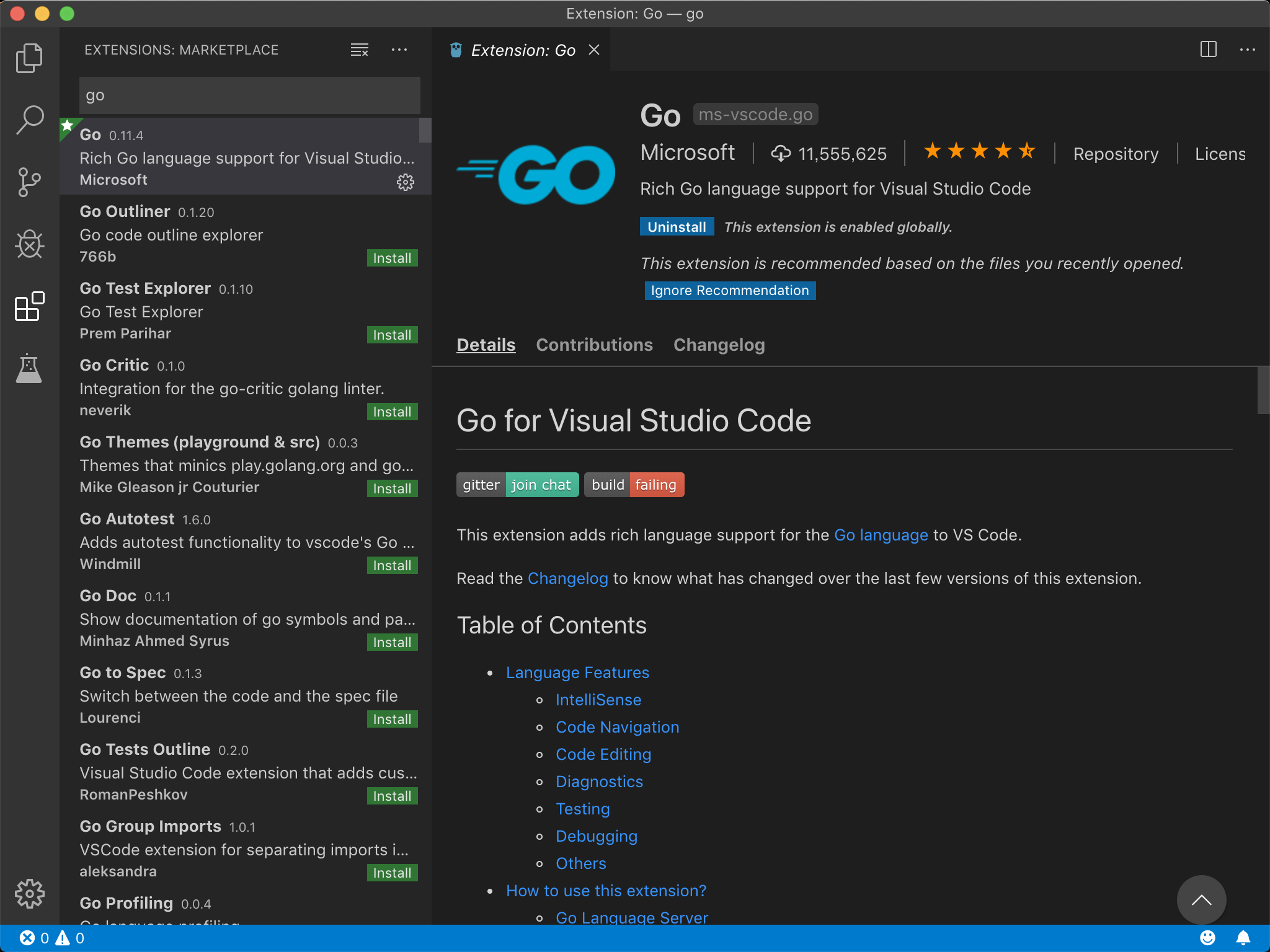
Task: Close the Extension: Go tab
Action: tap(594, 50)
